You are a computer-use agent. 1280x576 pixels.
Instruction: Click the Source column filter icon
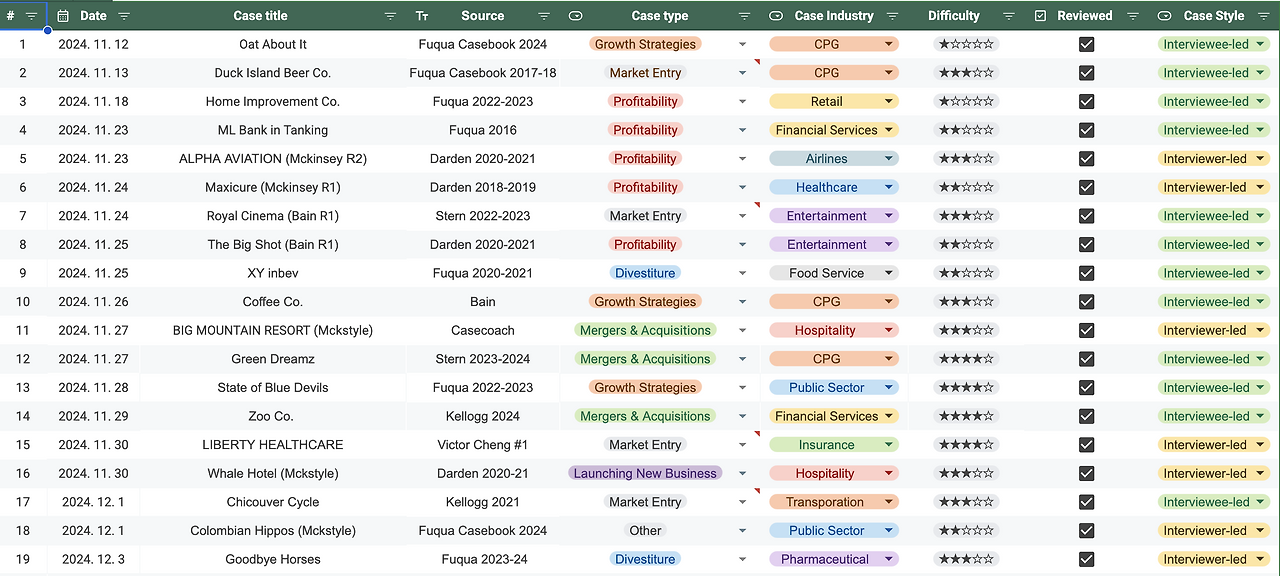point(544,16)
